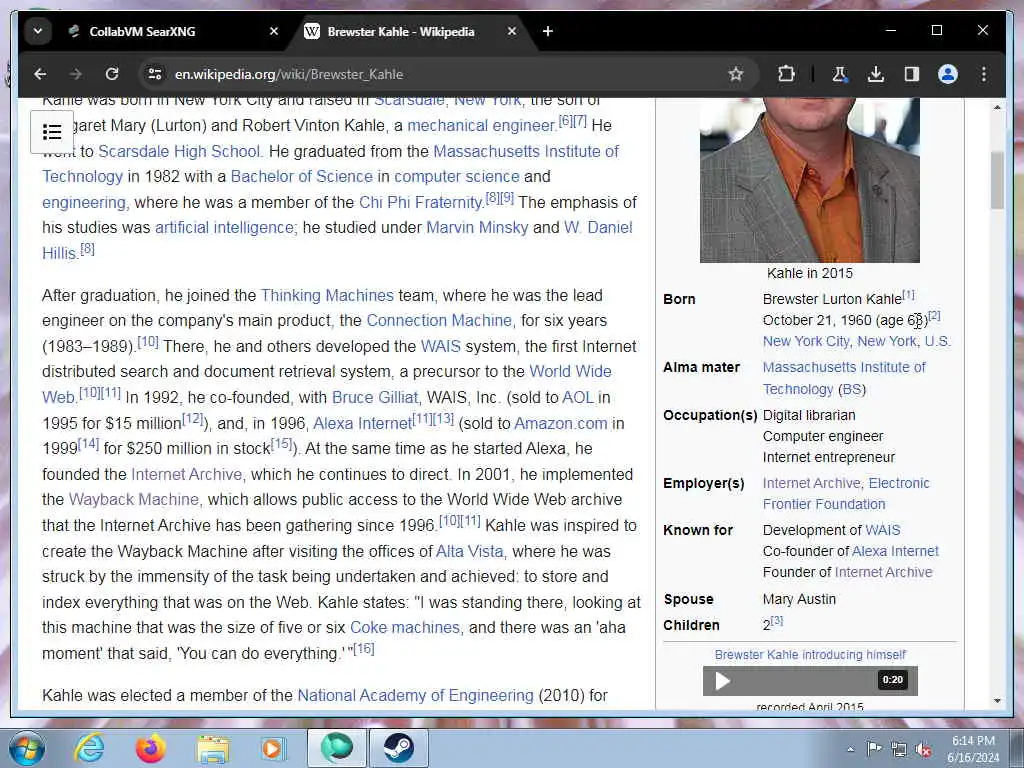Click the network tray icon
This screenshot has height=768, width=1024.
[x=899, y=750]
